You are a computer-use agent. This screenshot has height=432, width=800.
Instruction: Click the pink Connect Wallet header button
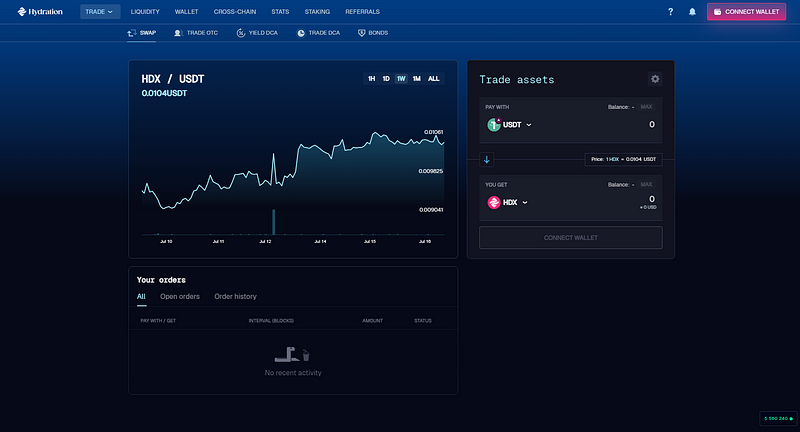click(746, 12)
